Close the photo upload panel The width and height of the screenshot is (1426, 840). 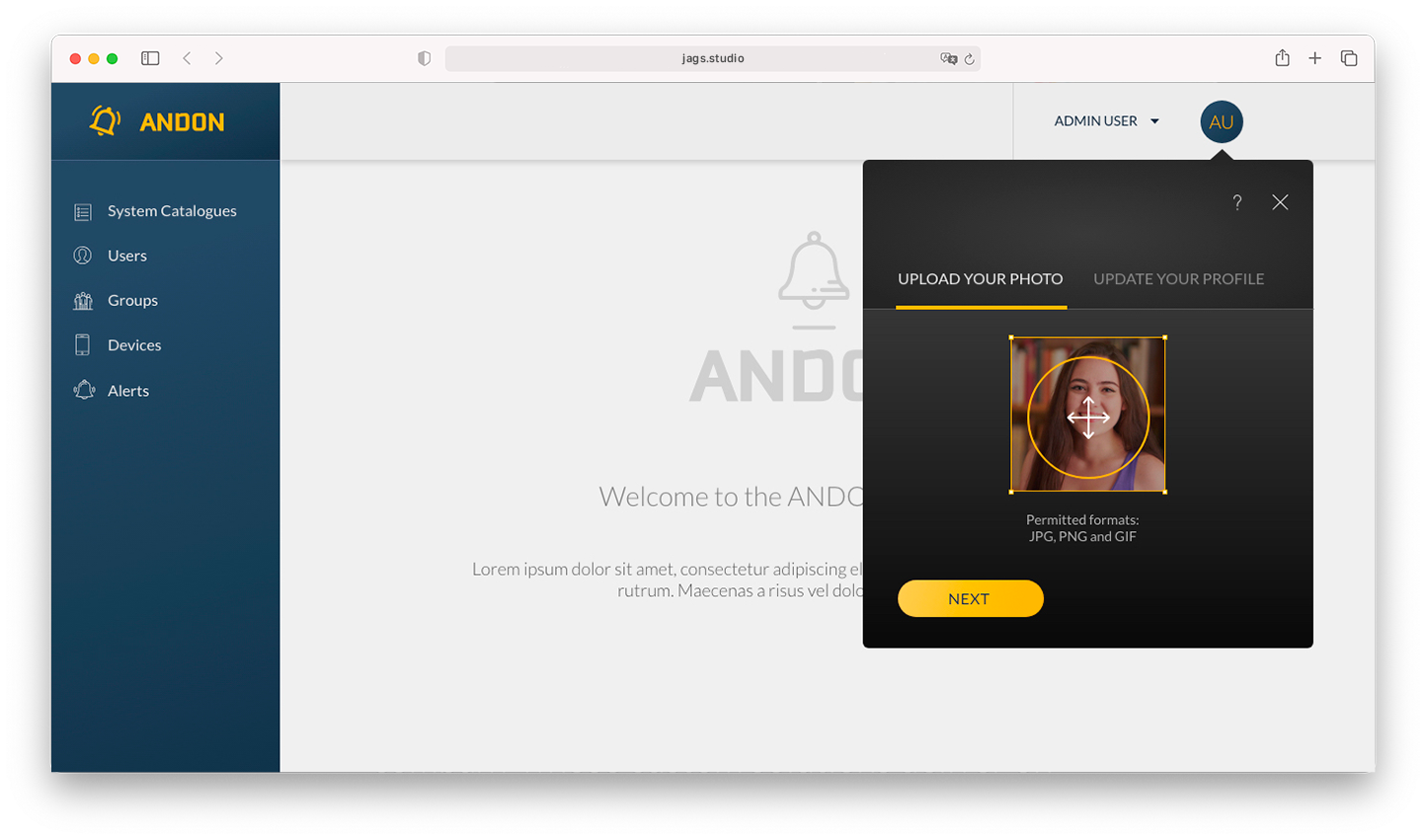point(1280,202)
